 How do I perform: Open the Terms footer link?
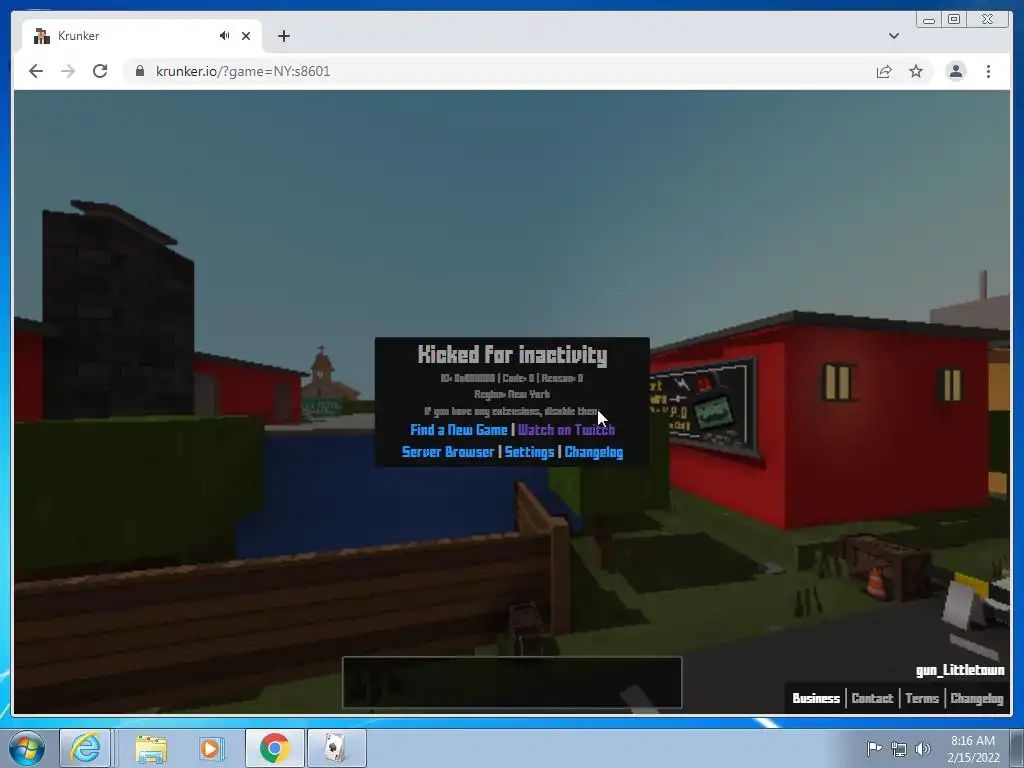921,698
